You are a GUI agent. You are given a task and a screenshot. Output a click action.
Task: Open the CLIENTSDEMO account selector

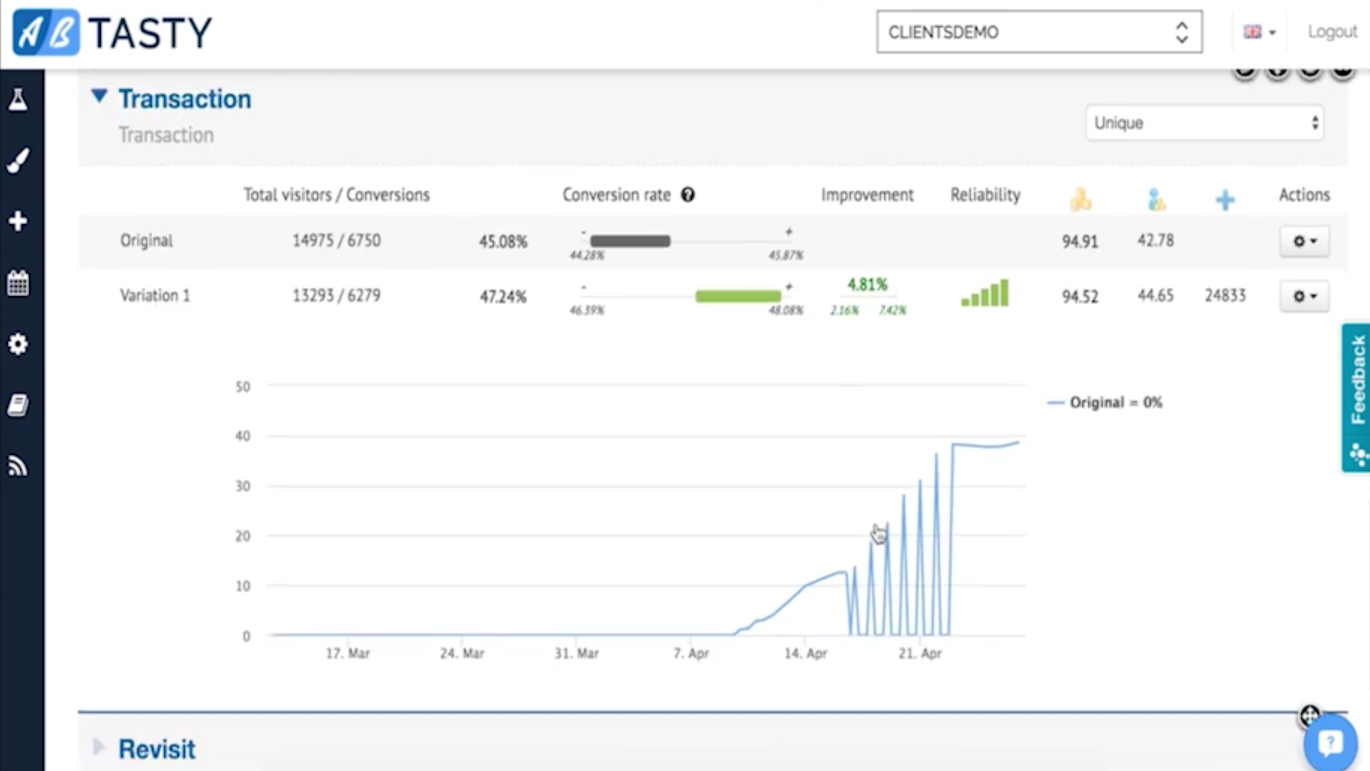[1039, 32]
